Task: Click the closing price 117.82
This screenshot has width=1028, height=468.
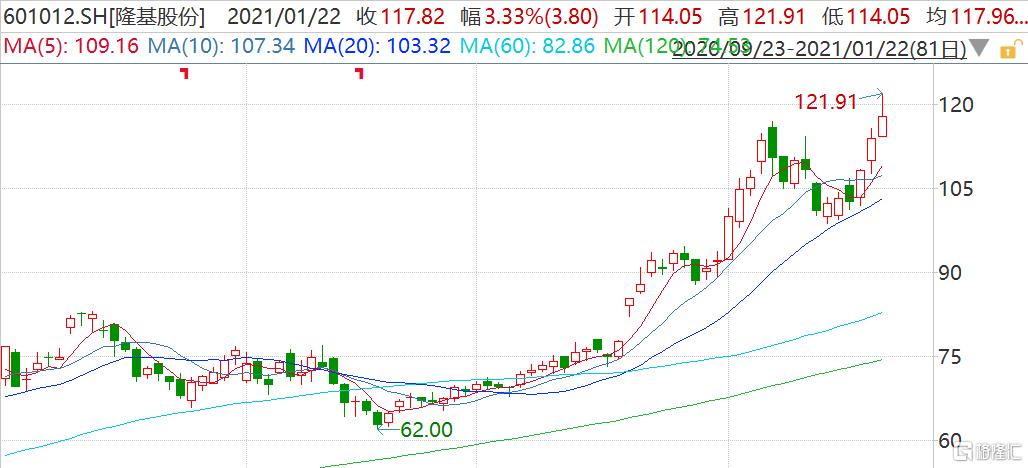Action: pos(414,16)
